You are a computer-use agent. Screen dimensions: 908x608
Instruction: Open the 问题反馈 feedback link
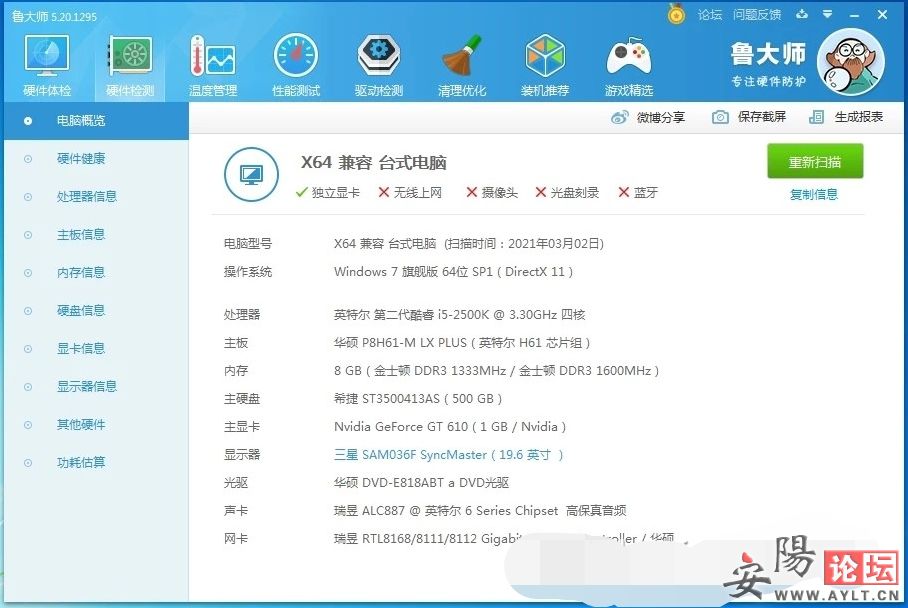point(757,14)
